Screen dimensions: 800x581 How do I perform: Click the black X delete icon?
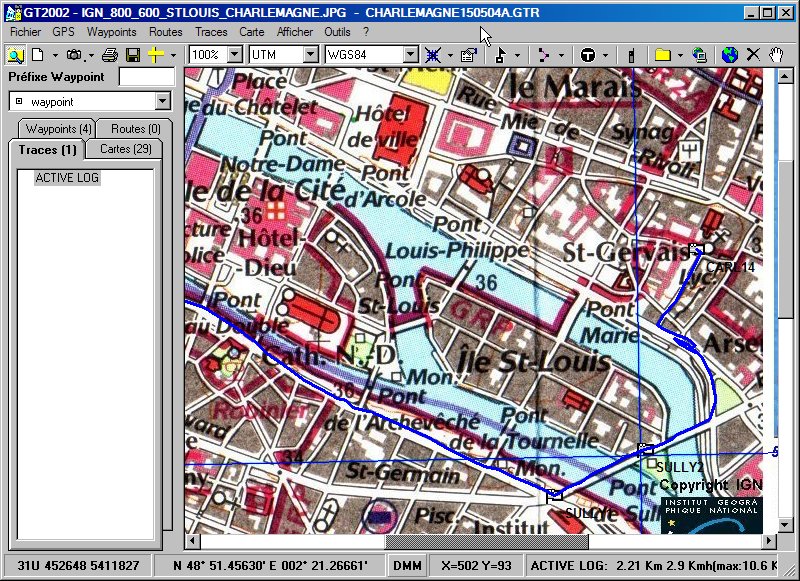click(x=753, y=55)
